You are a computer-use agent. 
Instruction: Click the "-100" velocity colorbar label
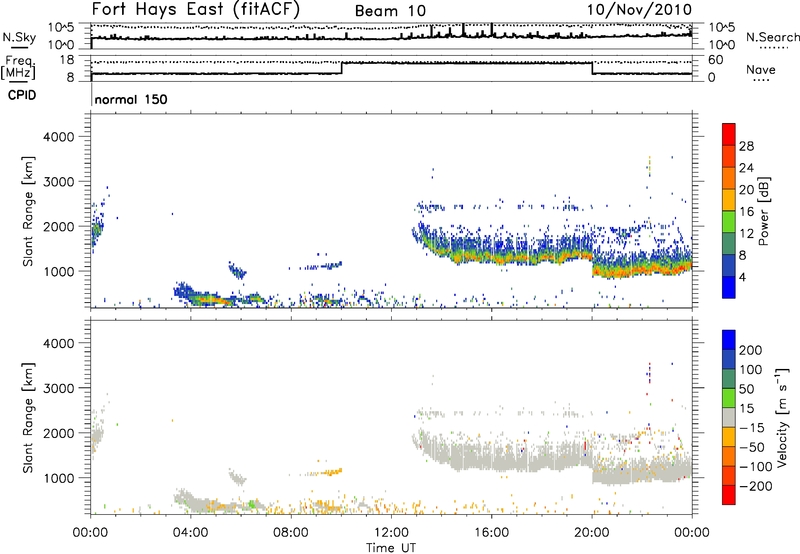pos(755,467)
